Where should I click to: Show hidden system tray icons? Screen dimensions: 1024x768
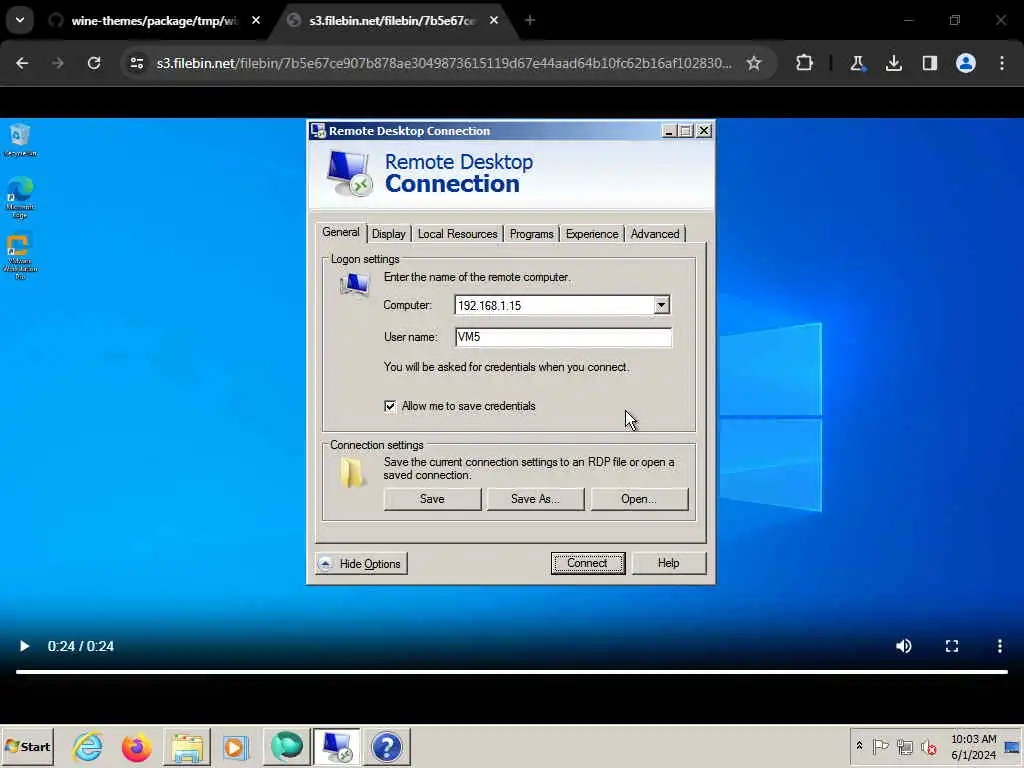(x=859, y=746)
